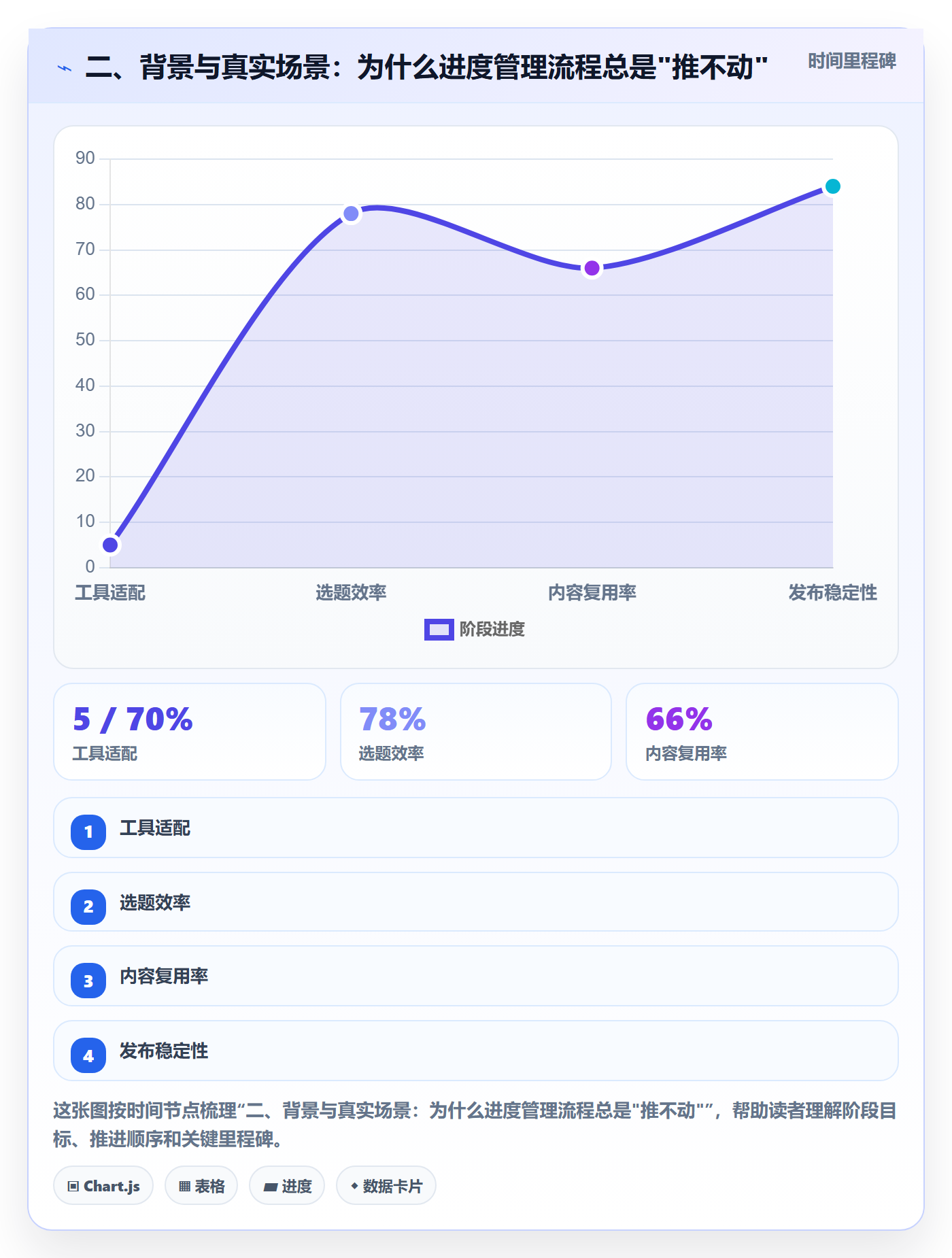Click the 选题效率 data point on the chart
Viewport: 952px width, 1258px height.
[351, 214]
